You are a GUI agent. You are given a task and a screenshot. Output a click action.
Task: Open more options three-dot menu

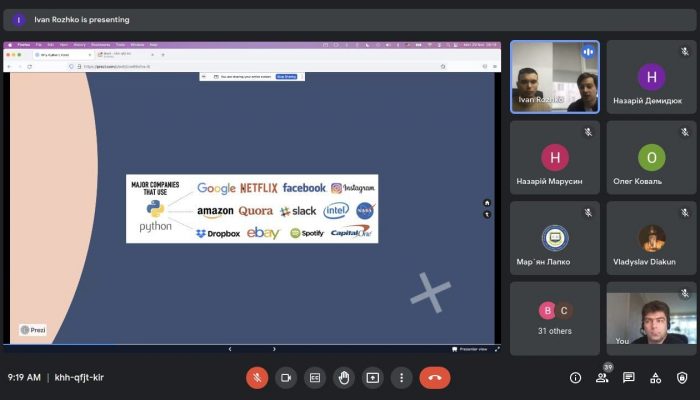point(401,377)
